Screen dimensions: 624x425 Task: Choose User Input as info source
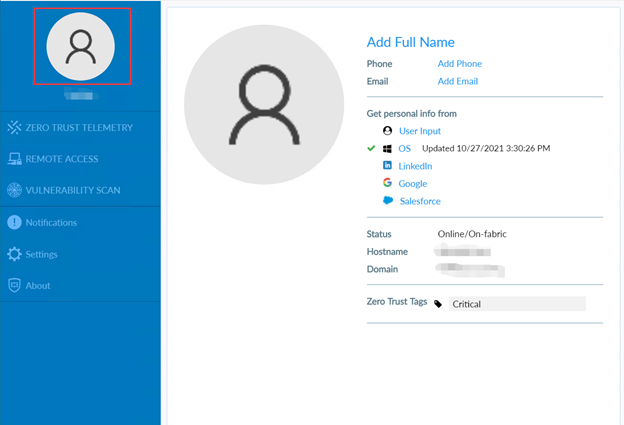click(x=420, y=131)
